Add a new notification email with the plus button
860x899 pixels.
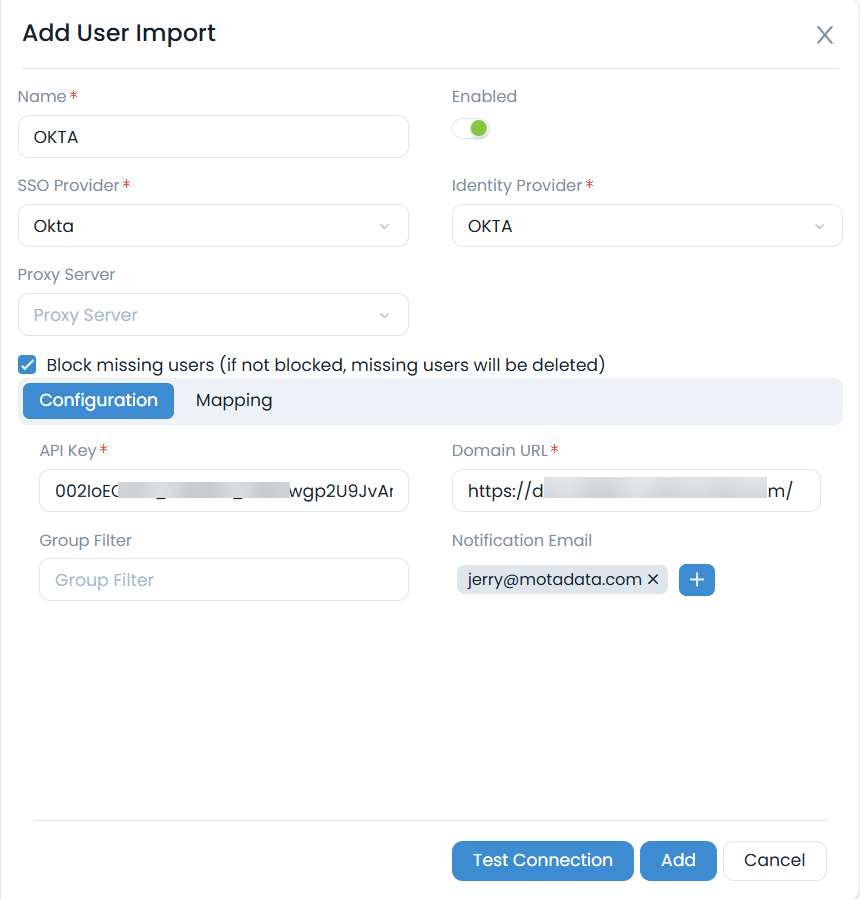[x=696, y=580]
